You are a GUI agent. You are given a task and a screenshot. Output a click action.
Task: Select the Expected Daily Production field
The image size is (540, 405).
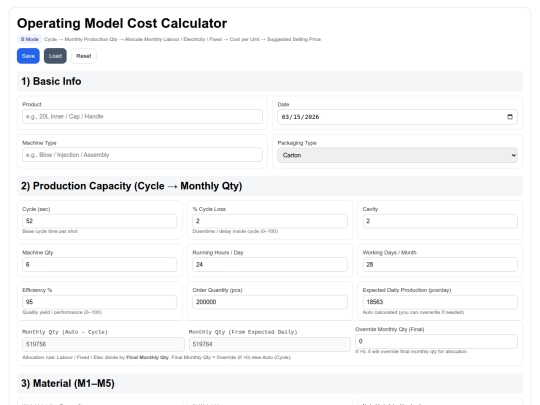[440, 302]
